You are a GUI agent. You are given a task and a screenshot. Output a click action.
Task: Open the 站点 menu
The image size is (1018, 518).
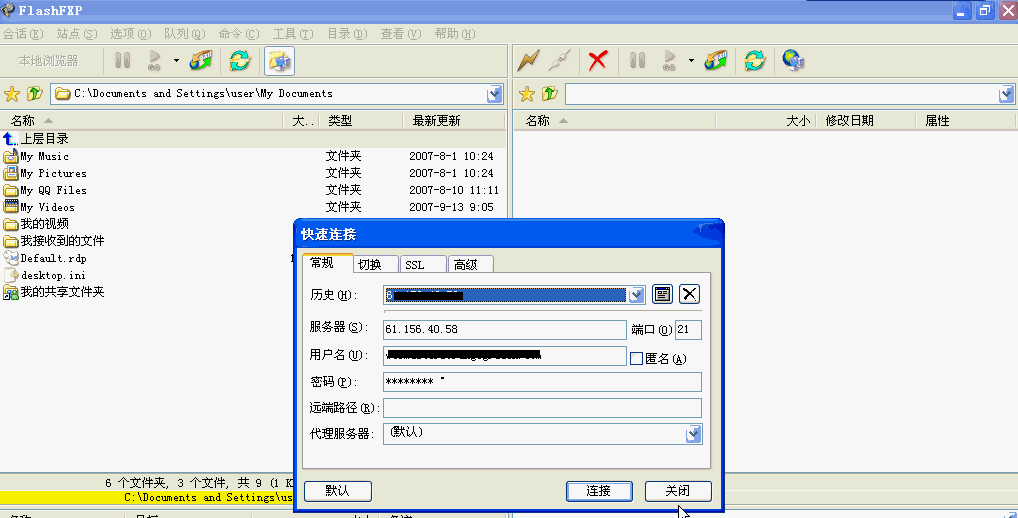[77, 34]
